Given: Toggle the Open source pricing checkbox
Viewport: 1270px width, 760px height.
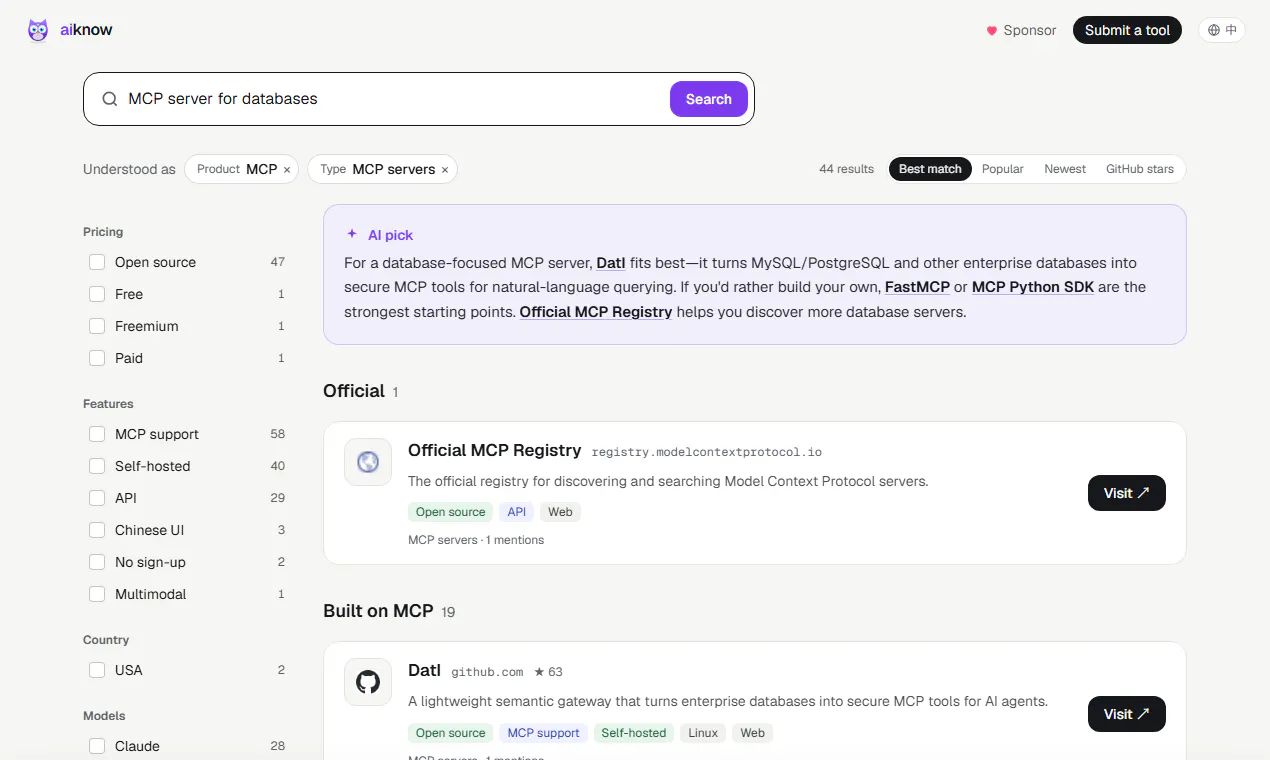Looking at the screenshot, I should tap(97, 262).
